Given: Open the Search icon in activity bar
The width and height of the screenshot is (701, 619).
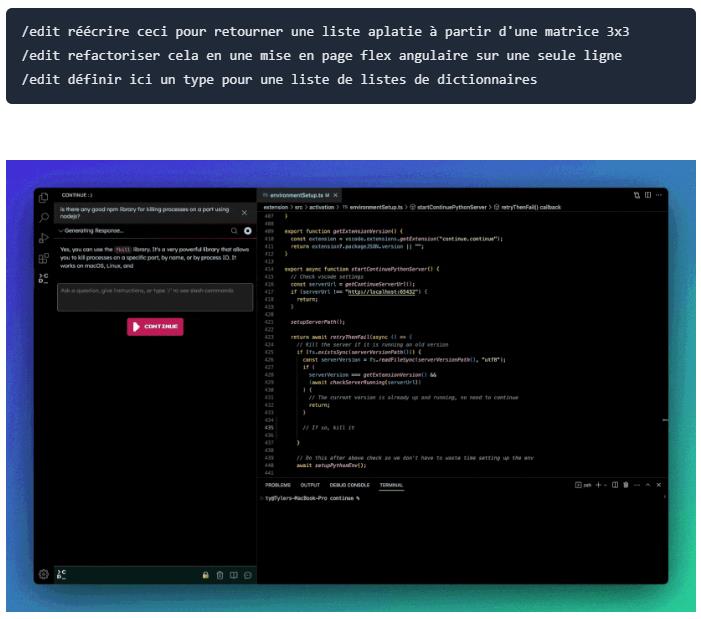Looking at the screenshot, I should pyautogui.click(x=44, y=218).
